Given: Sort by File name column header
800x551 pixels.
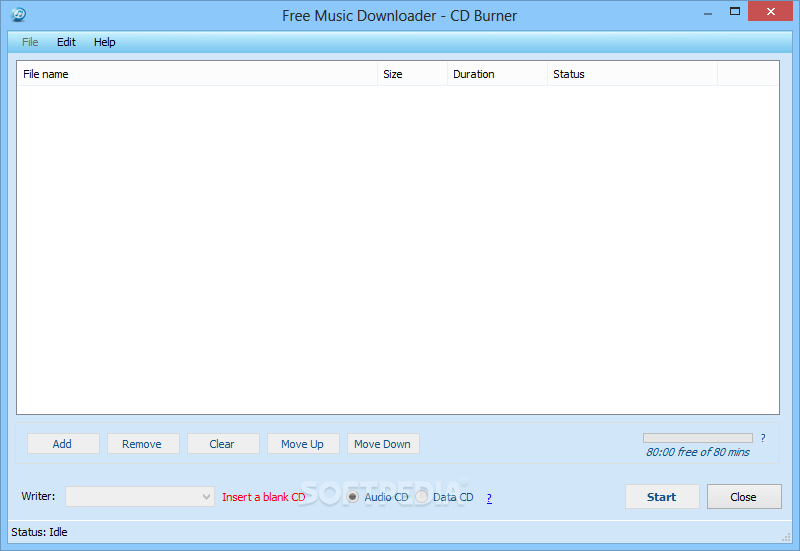Looking at the screenshot, I should (x=197, y=74).
